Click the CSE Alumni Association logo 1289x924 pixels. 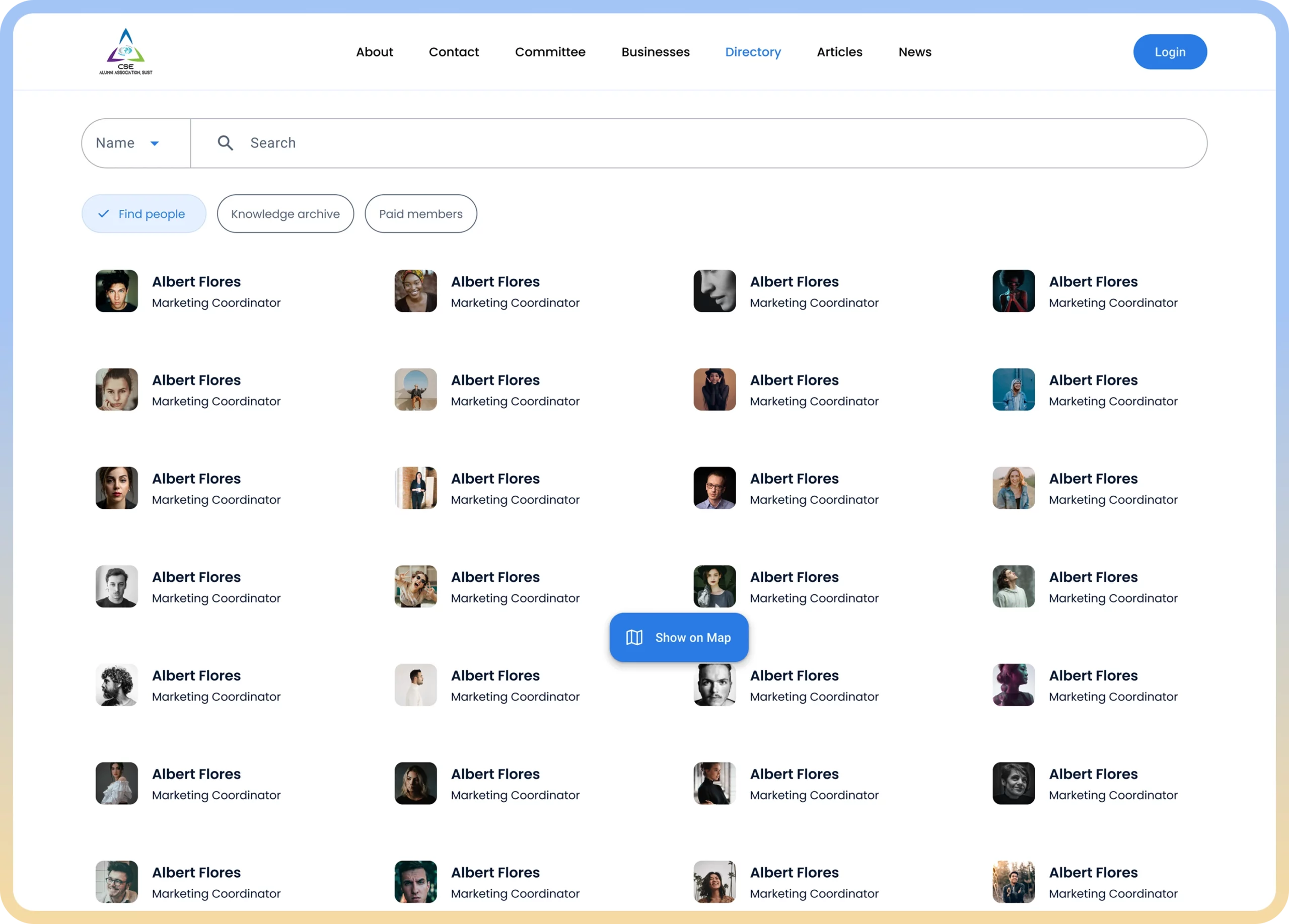[x=125, y=51]
